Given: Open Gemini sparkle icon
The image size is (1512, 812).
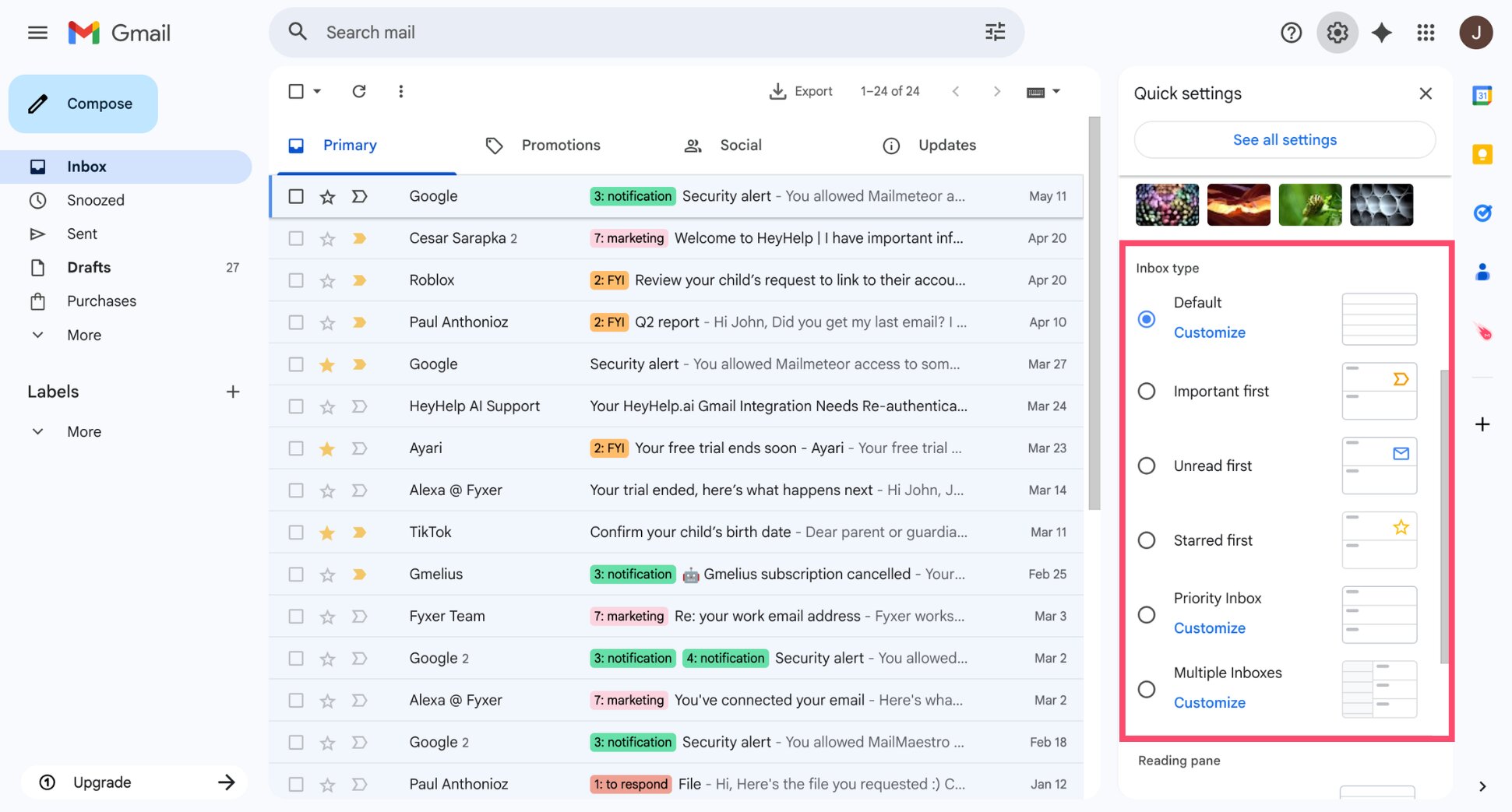Looking at the screenshot, I should coord(1382,33).
